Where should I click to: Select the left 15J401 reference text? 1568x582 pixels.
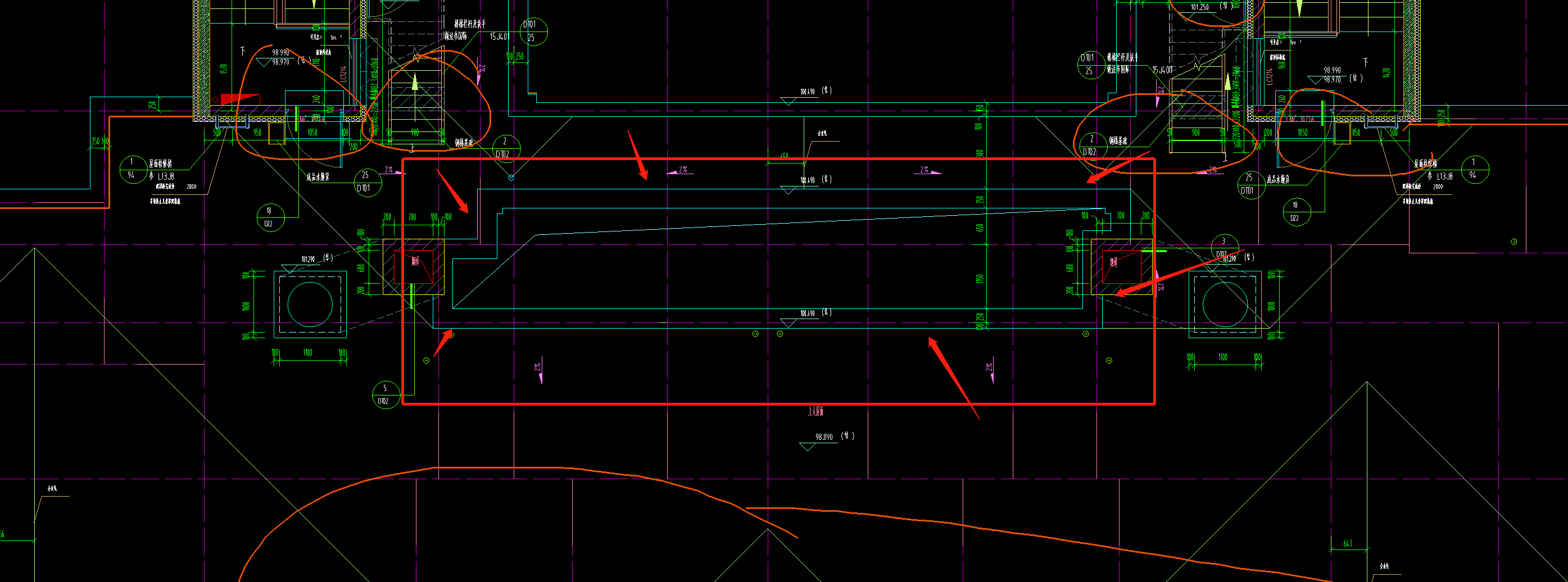click(x=500, y=37)
